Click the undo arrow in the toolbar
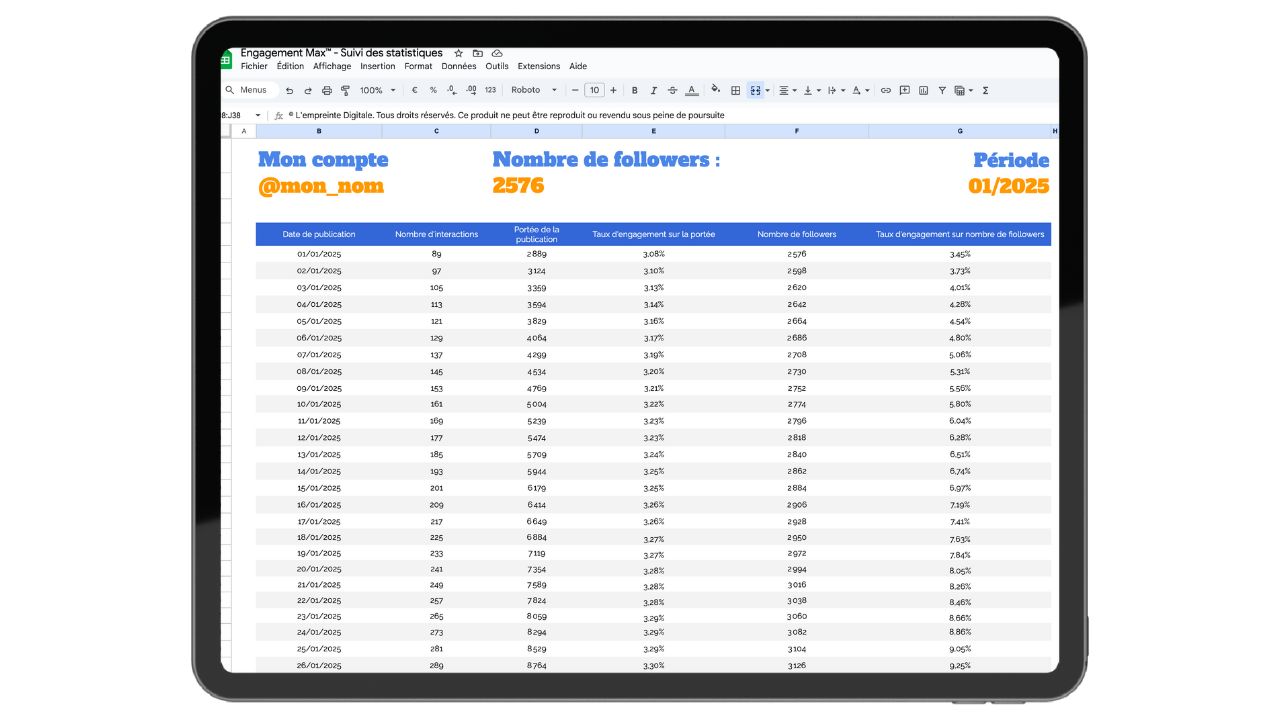 pyautogui.click(x=289, y=90)
